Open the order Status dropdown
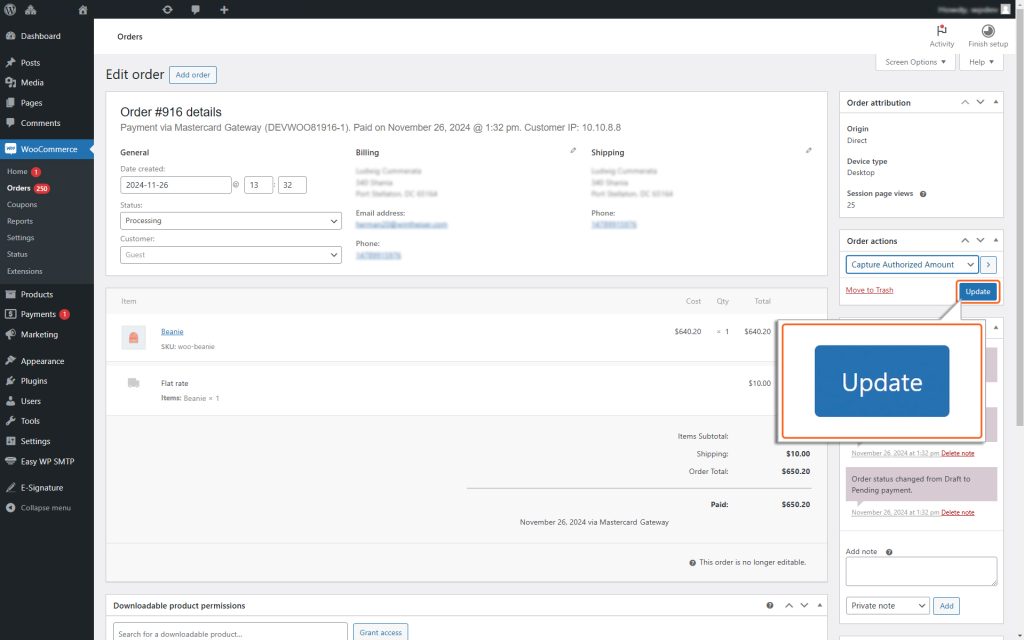This screenshot has width=1024, height=640. [231, 221]
